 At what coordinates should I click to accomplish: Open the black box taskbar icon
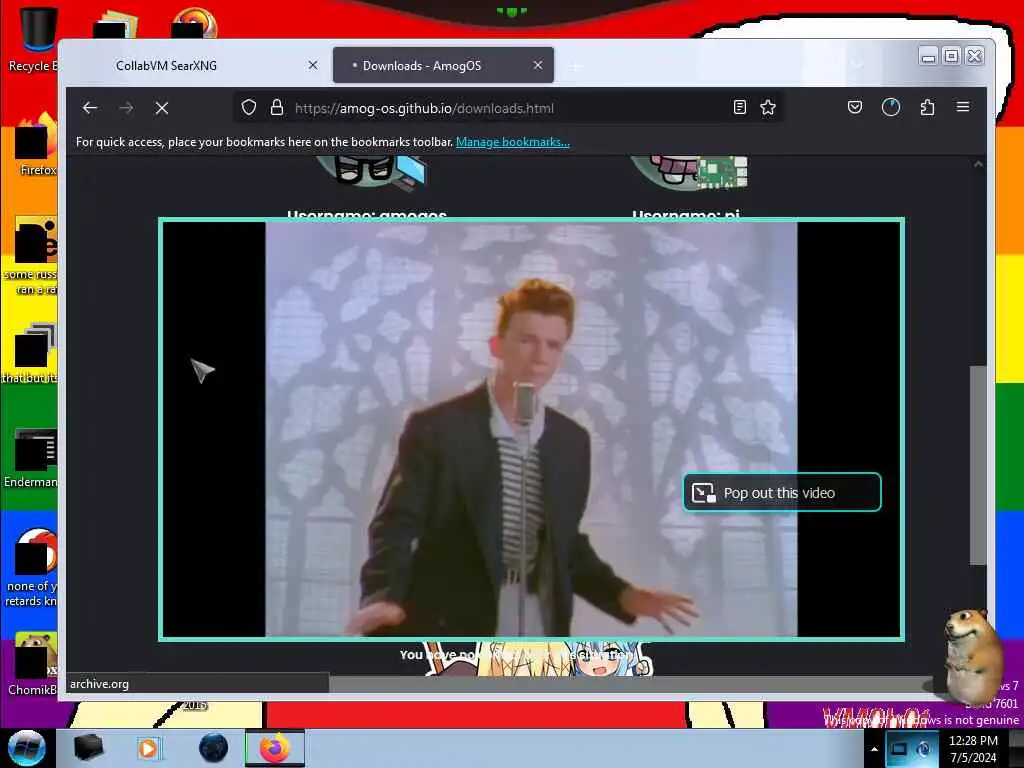(x=88, y=748)
